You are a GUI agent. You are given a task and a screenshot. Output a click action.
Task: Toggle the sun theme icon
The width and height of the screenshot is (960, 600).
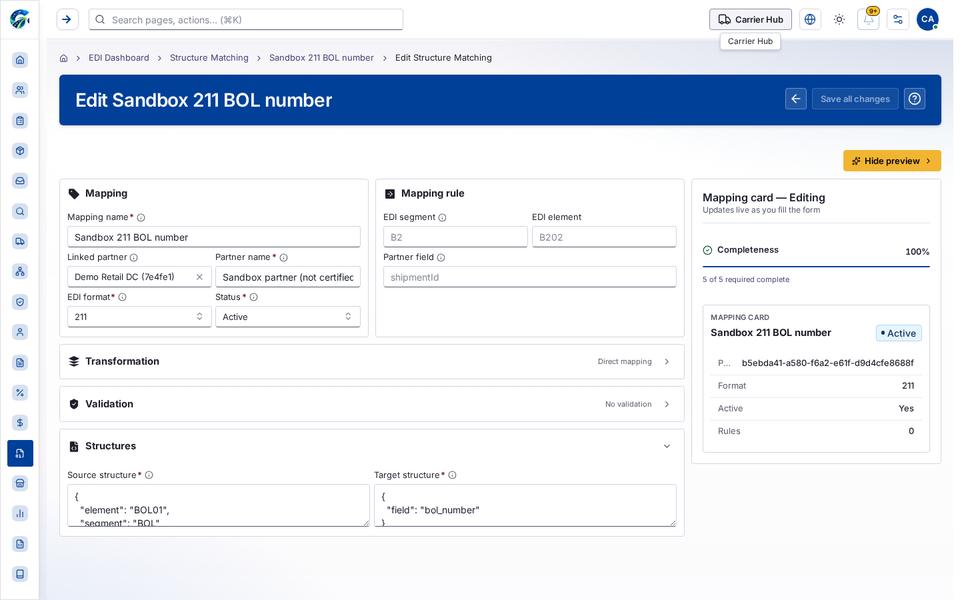pos(839,20)
